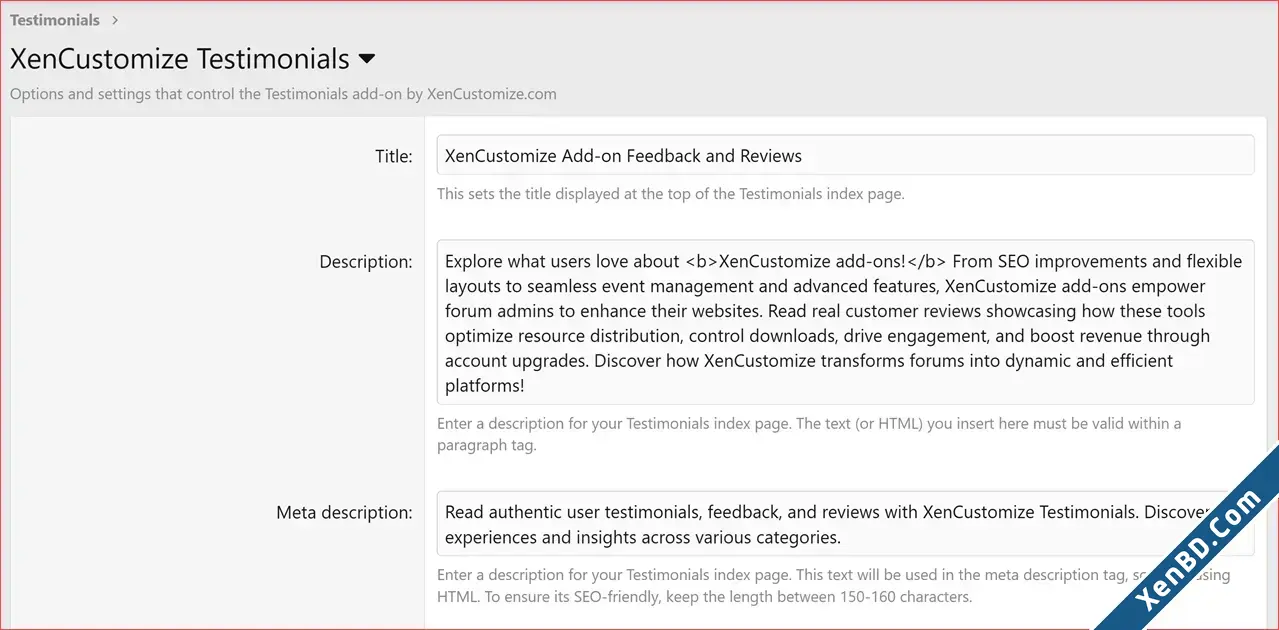Click the hint about 150-160 characters length

(x=833, y=586)
